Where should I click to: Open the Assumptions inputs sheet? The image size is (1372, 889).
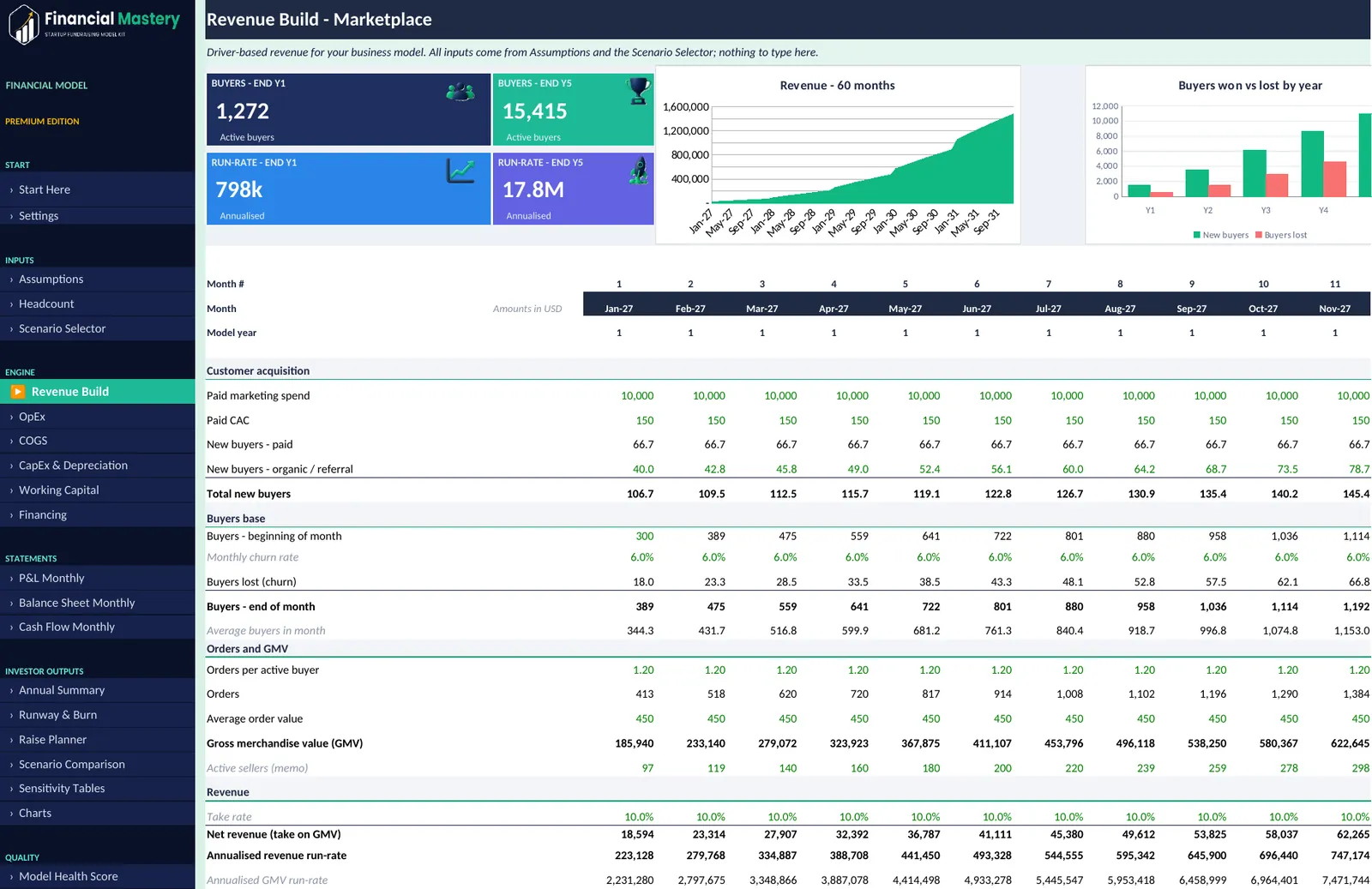point(98,279)
